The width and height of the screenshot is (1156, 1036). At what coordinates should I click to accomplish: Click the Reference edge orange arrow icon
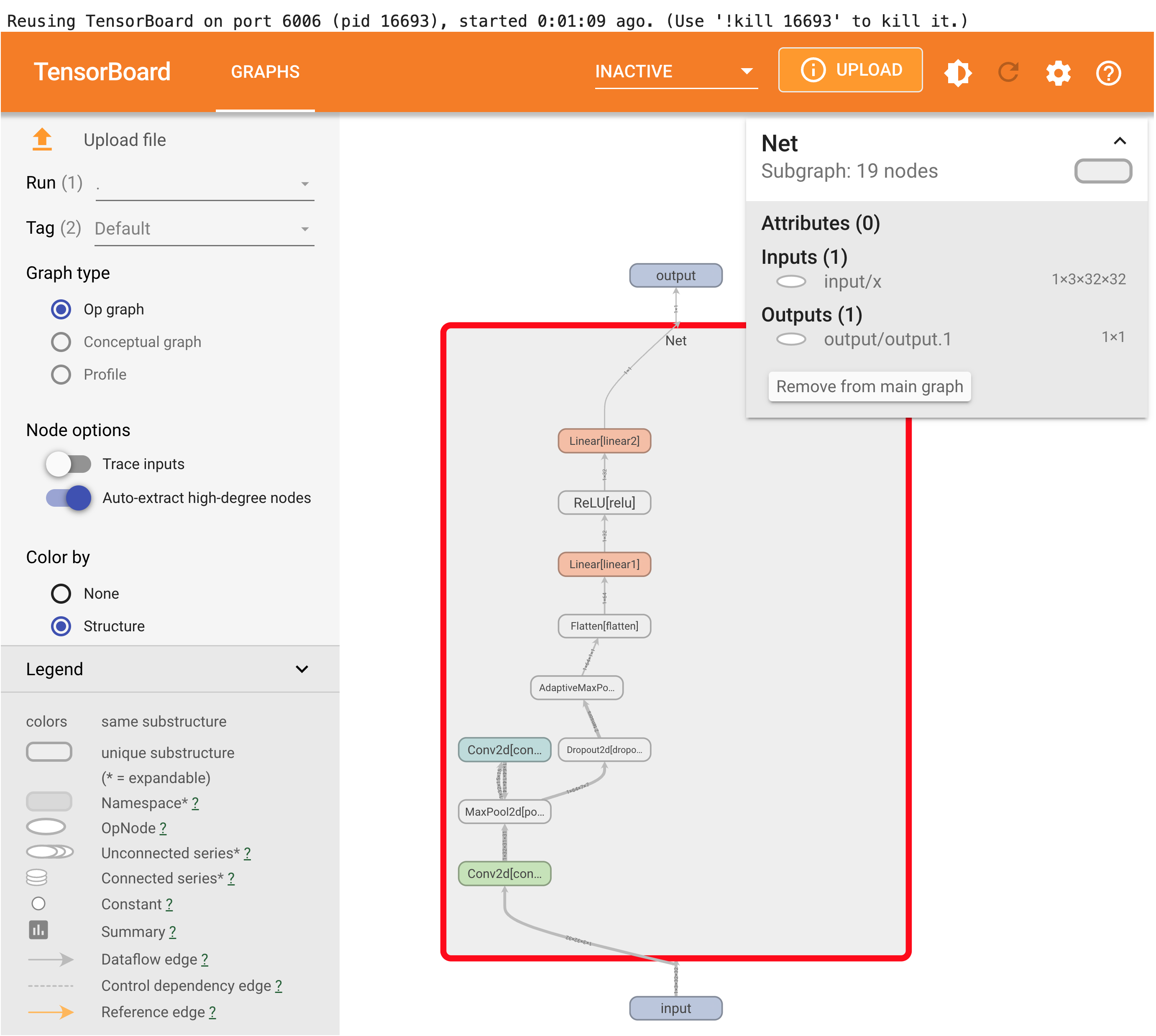tap(51, 1012)
